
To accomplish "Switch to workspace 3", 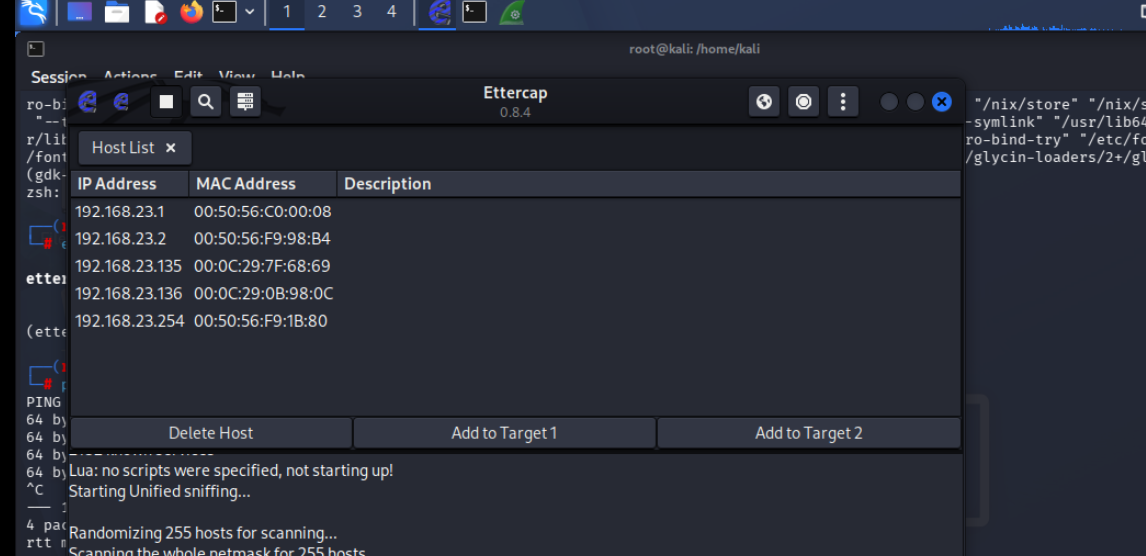I will click(357, 12).
